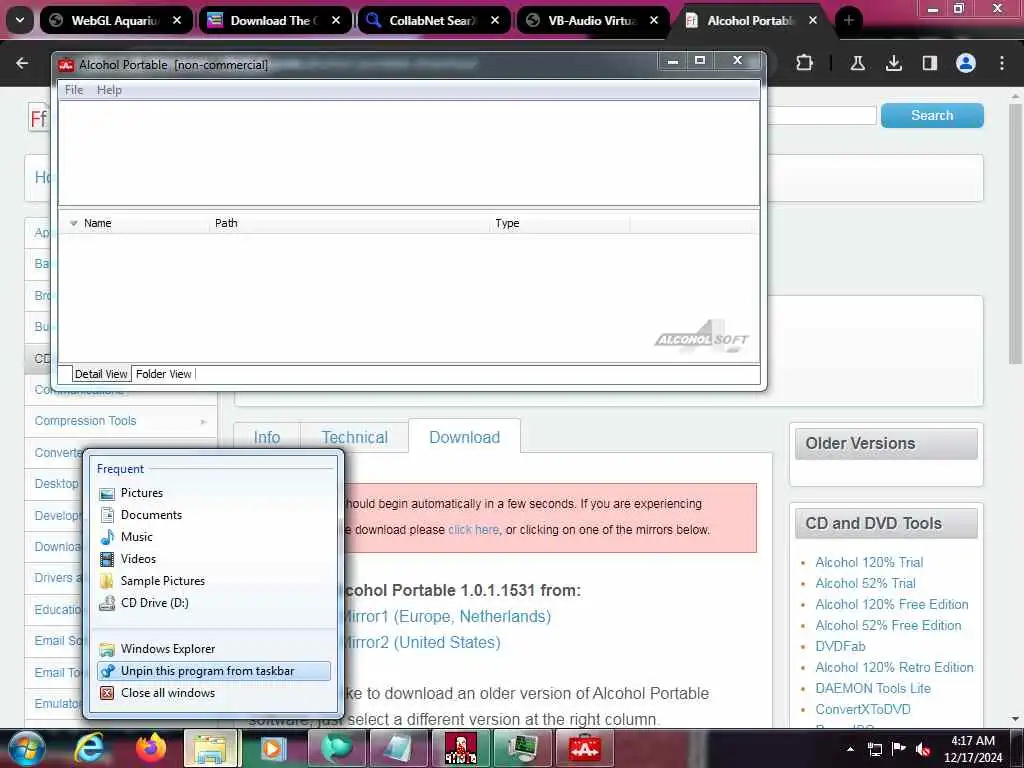Open Alcohol 52% Trial link
The height and width of the screenshot is (768, 1024).
click(865, 583)
